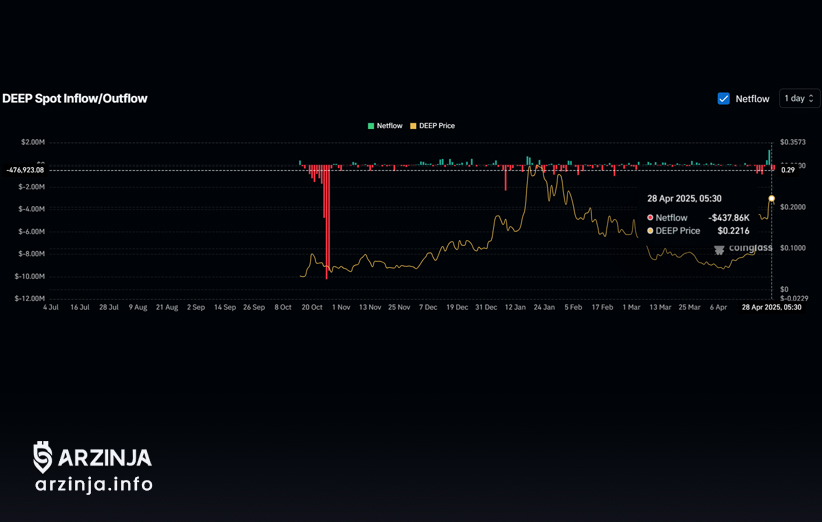This screenshot has width=822, height=522.
Task: Click the 24 Jan date label
Action: (x=544, y=307)
